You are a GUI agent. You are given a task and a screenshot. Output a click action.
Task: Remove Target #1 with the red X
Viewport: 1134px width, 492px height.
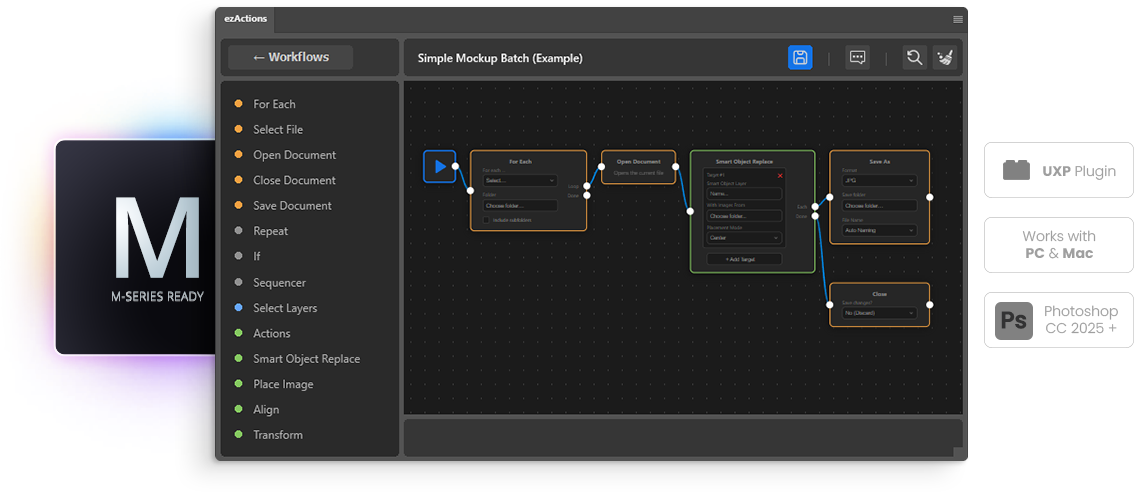coord(780,176)
